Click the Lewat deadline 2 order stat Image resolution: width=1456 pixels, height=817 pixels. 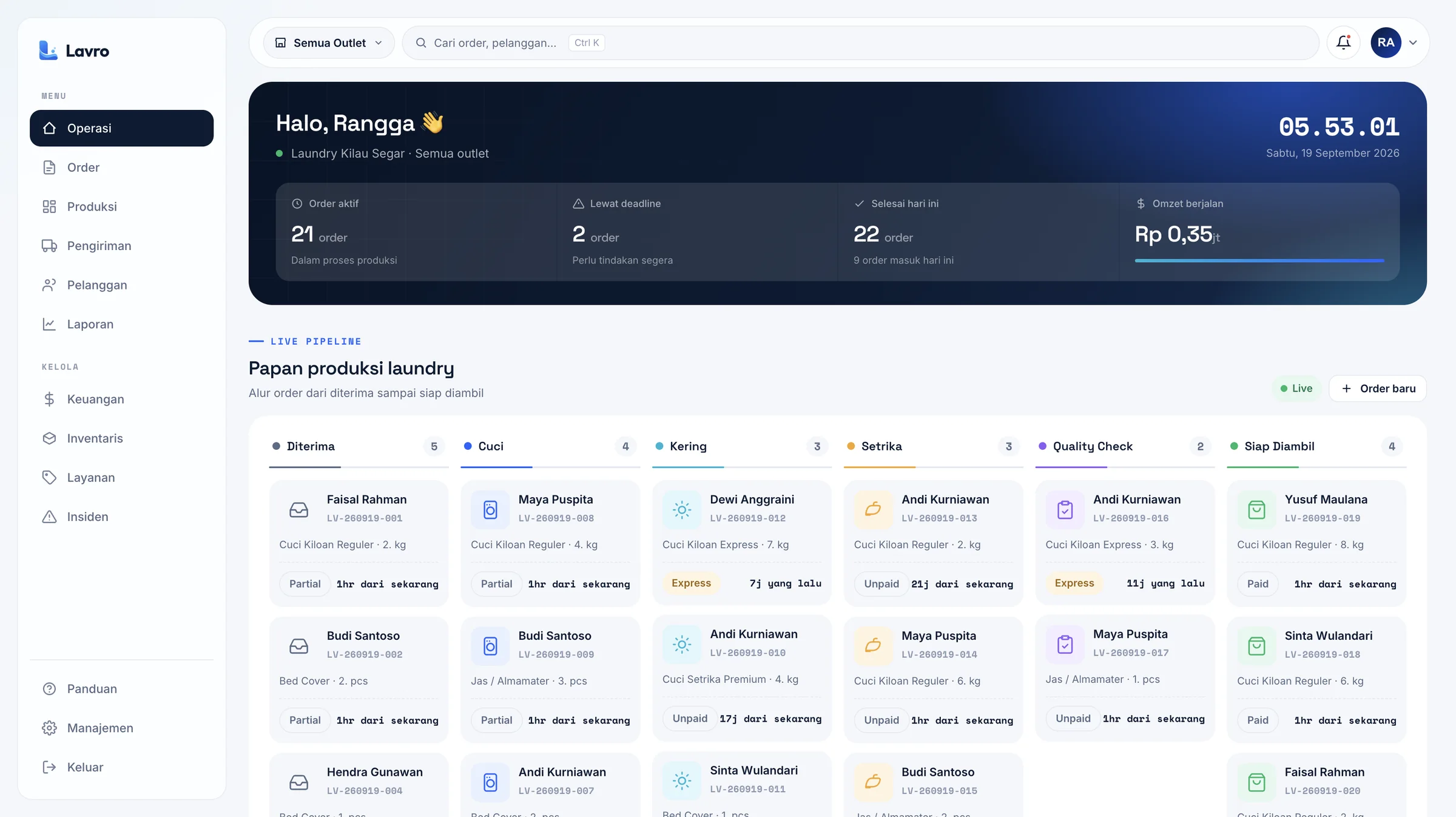[x=697, y=232]
